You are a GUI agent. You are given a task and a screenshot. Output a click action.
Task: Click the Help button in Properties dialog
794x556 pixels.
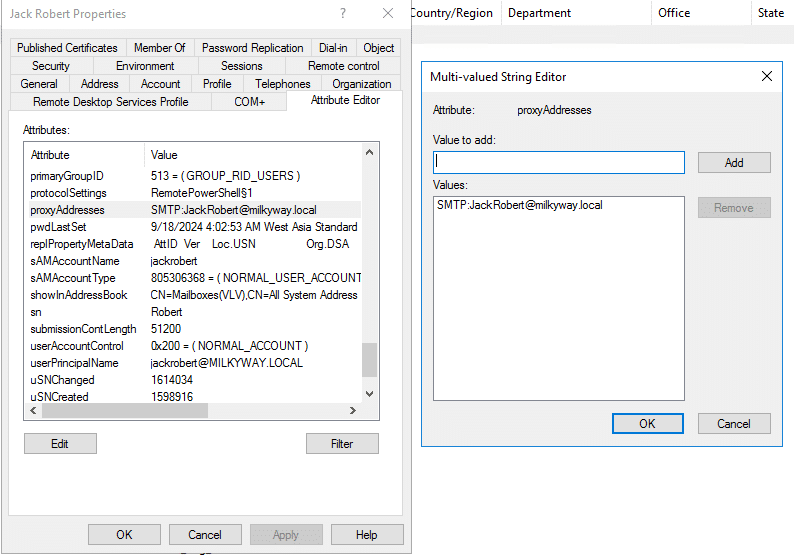click(x=367, y=535)
